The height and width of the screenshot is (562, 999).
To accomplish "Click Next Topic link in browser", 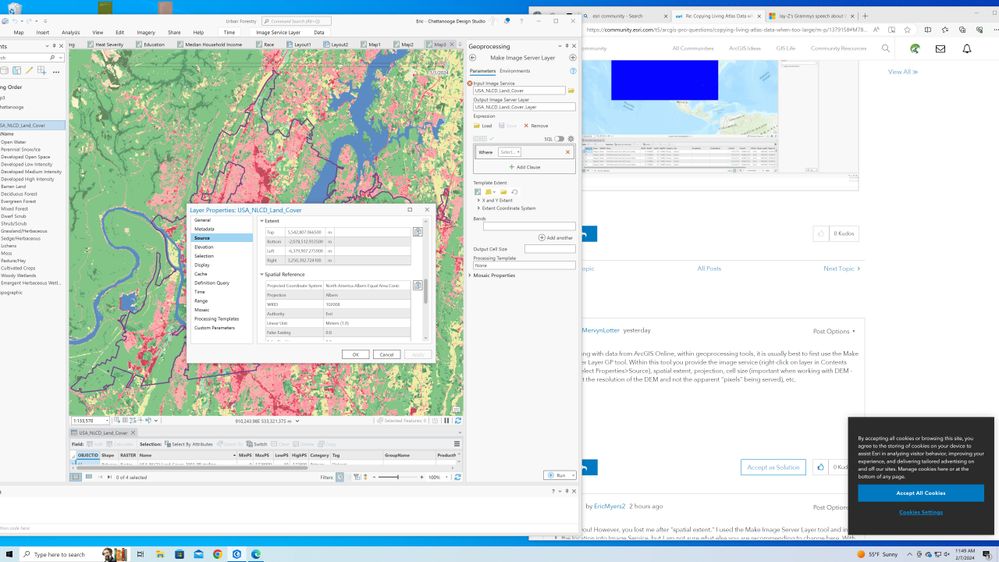I will coord(842,269).
